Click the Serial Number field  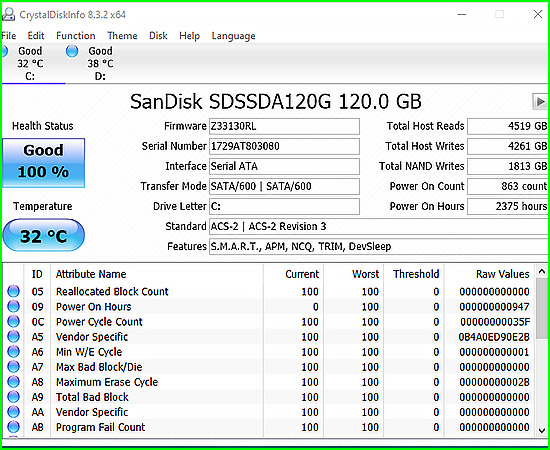coord(284,146)
